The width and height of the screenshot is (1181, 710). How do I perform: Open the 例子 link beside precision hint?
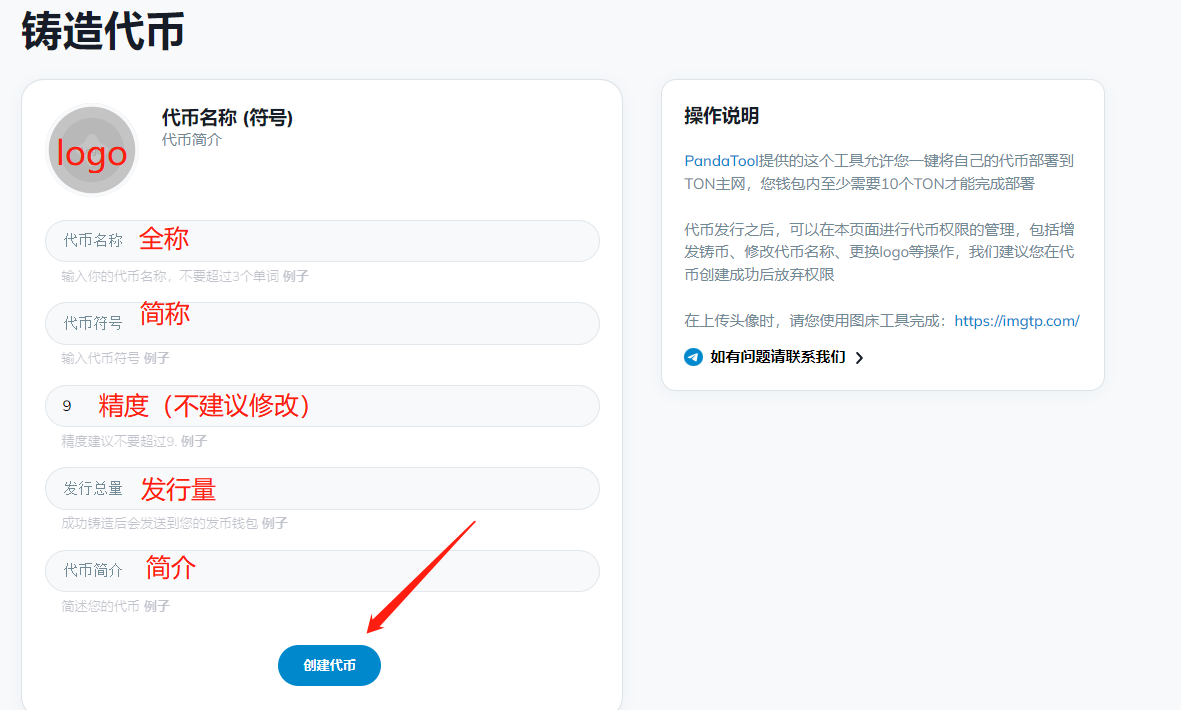pos(194,441)
